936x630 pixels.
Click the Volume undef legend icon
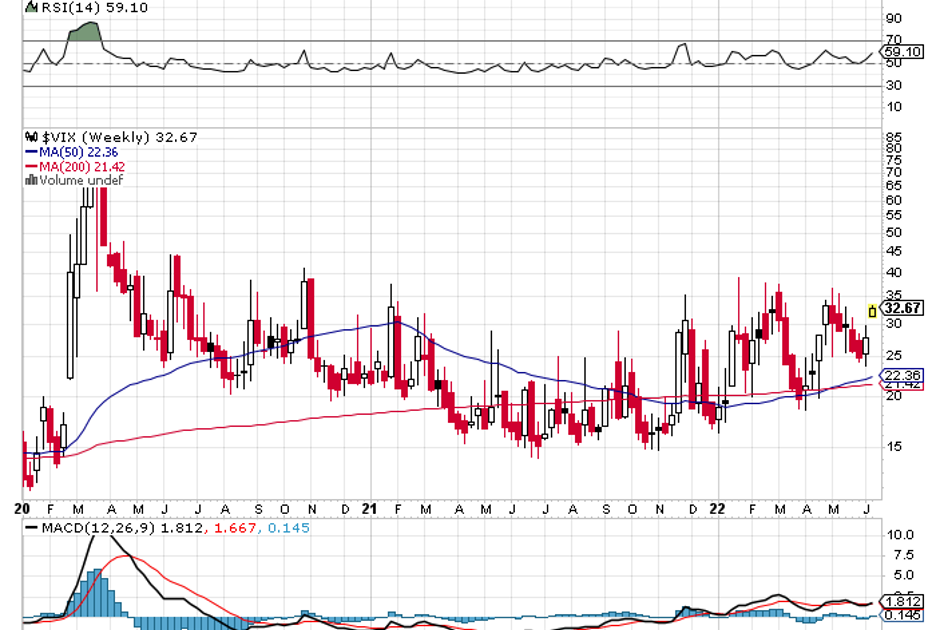click(x=30, y=181)
